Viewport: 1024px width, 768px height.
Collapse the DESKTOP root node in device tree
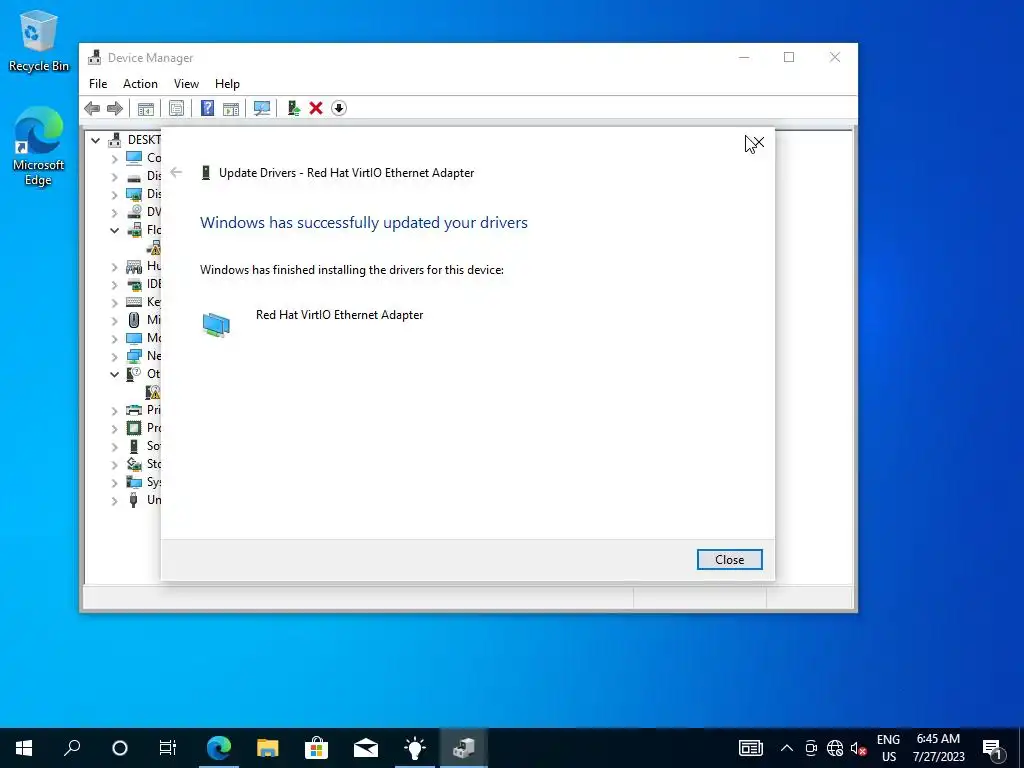click(x=95, y=140)
